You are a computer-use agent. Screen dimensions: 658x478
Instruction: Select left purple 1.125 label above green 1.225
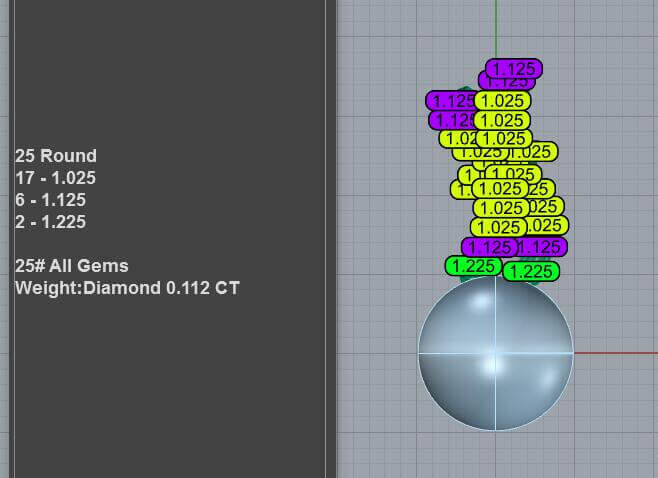[489, 247]
